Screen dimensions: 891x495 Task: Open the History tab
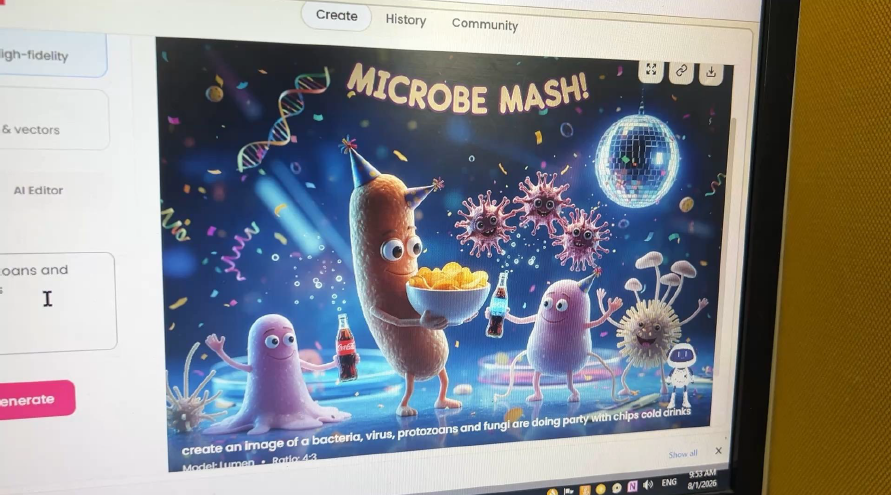[406, 20]
